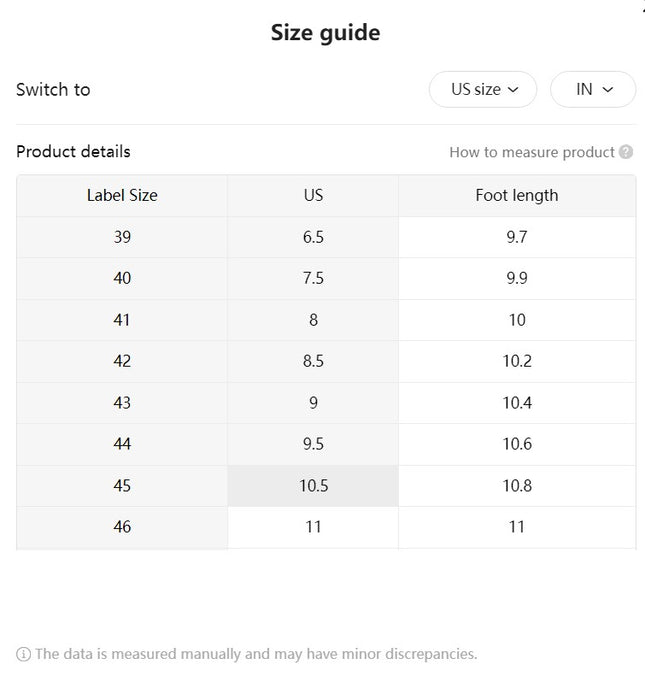Image resolution: width=645 pixels, height=688 pixels.
Task: Select the US 7.5 cell
Action: click(x=313, y=279)
